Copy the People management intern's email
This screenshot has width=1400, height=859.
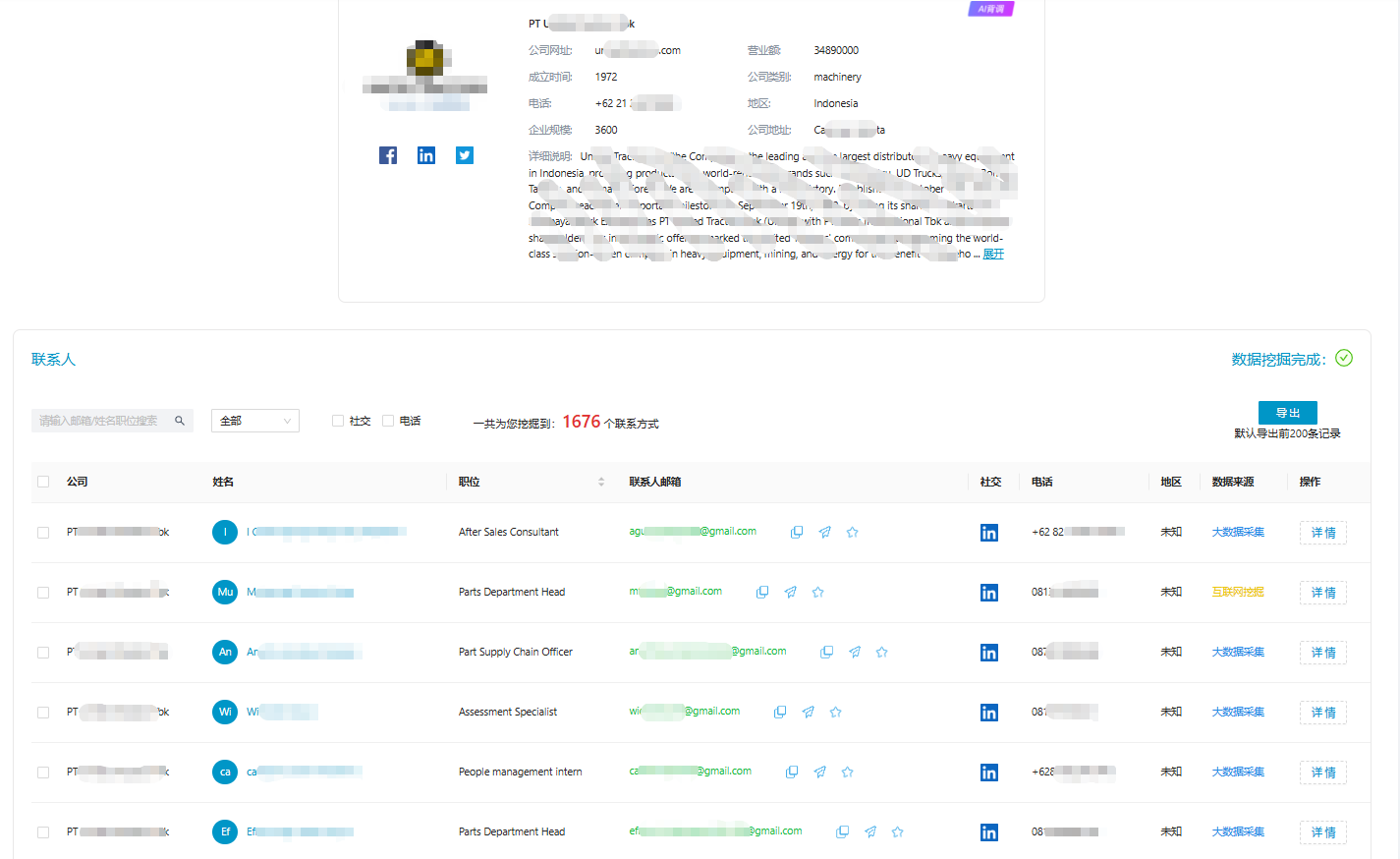[x=792, y=772]
